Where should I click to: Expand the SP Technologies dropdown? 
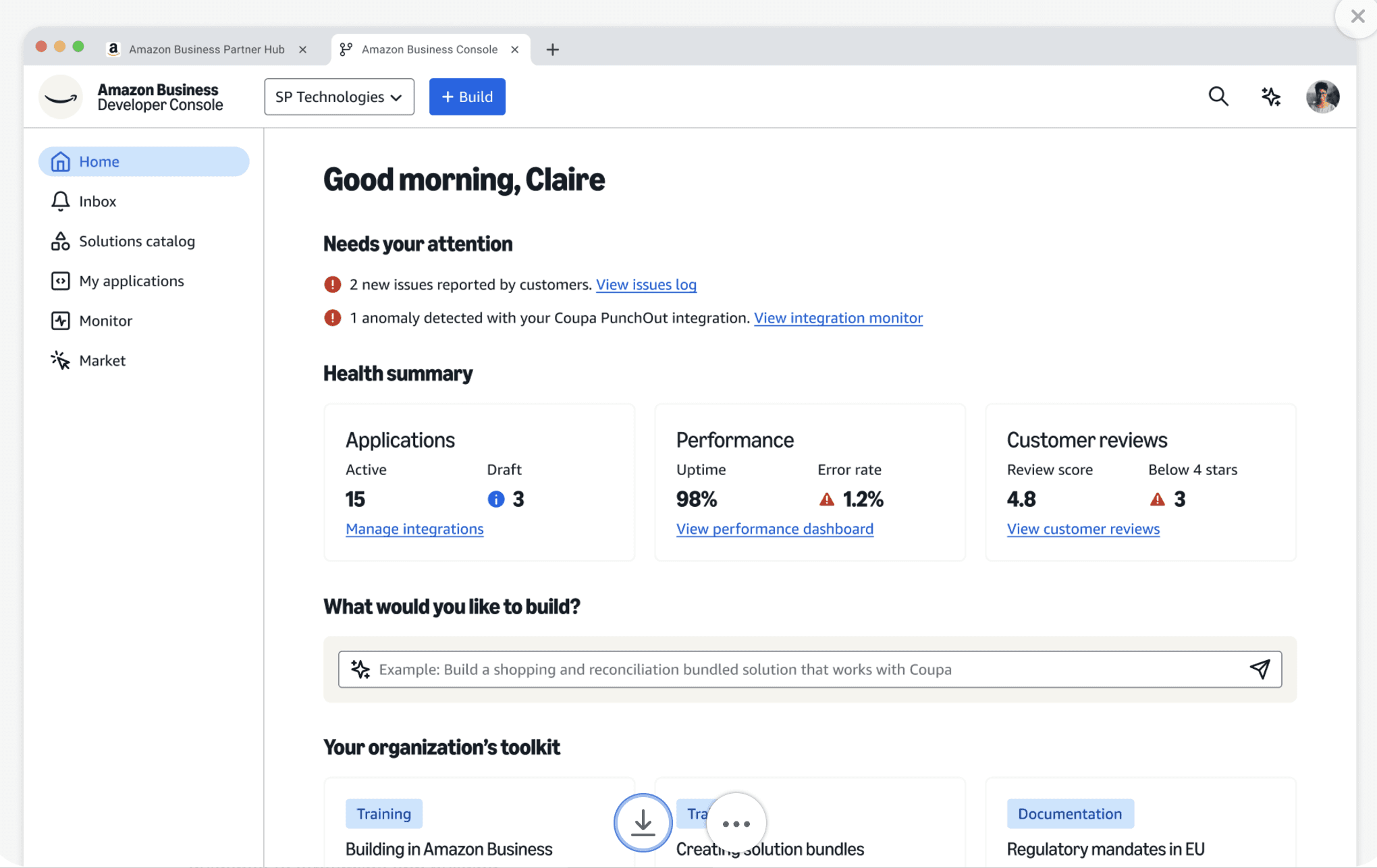click(339, 97)
